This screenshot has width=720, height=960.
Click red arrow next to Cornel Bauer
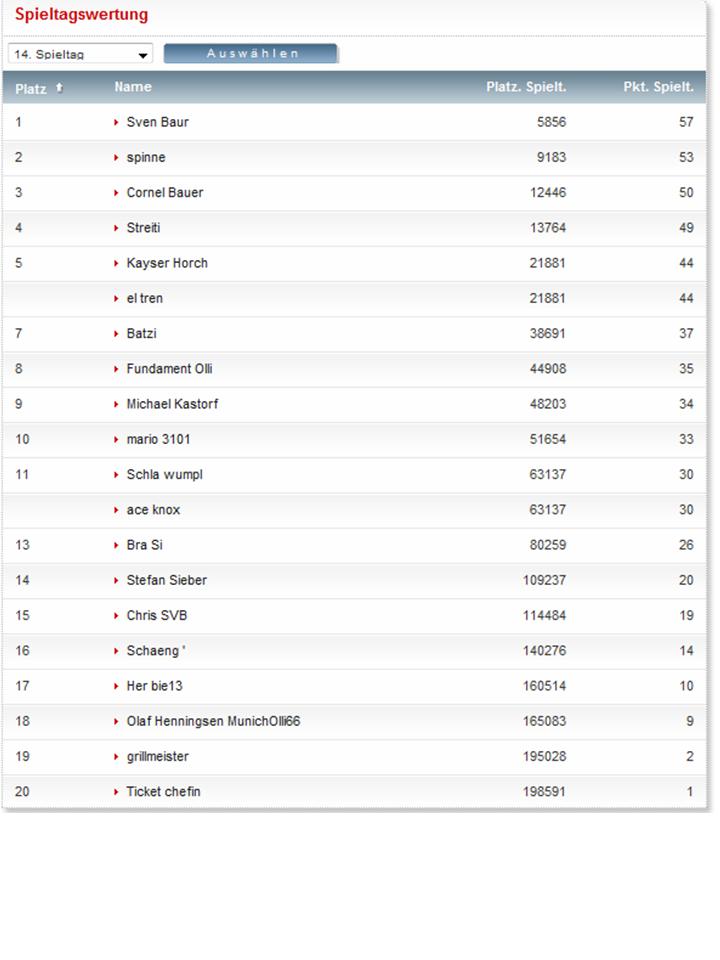click(x=117, y=193)
